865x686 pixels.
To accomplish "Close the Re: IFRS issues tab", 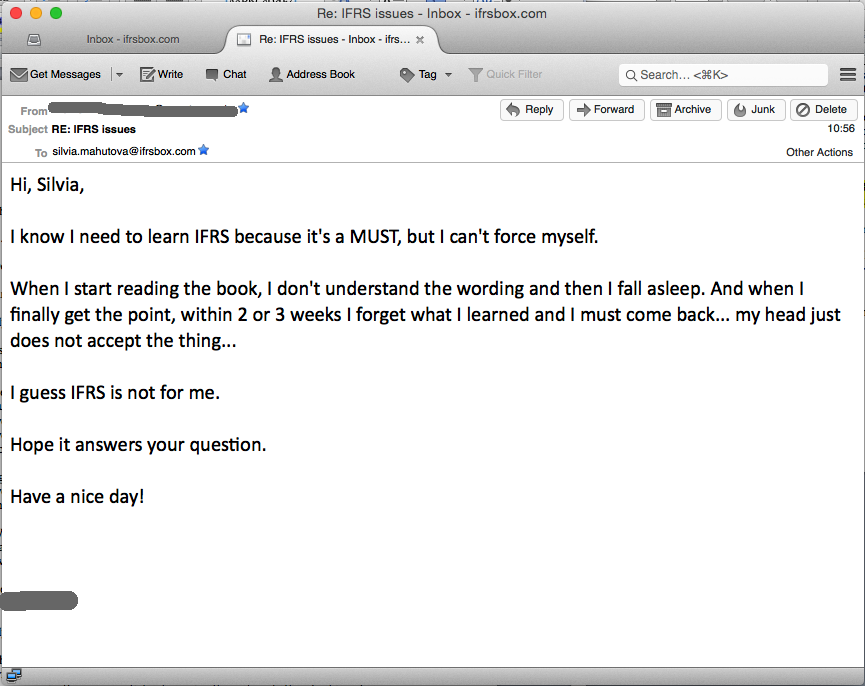I will click(x=420, y=40).
